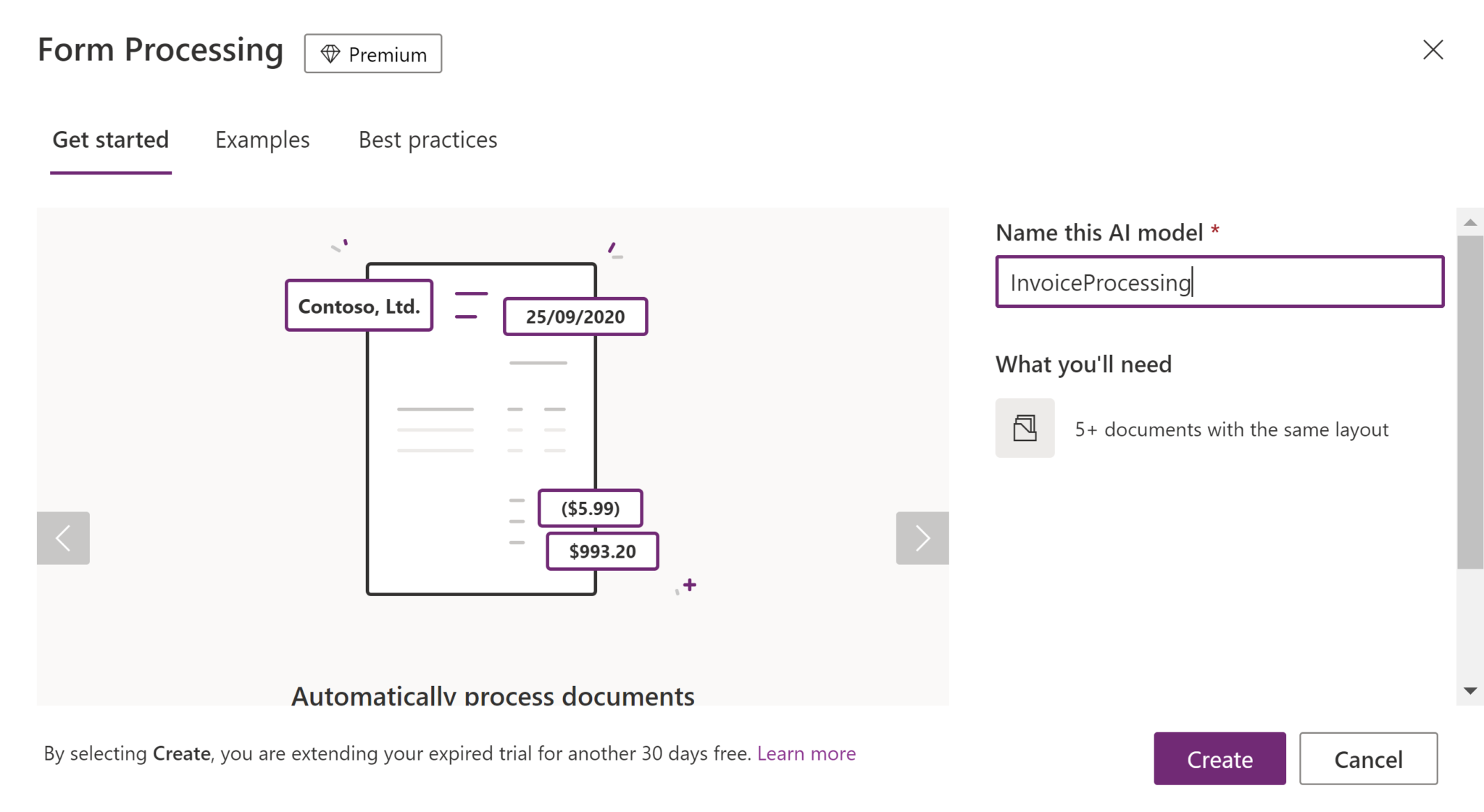Image resolution: width=1484 pixels, height=812 pixels.
Task: Advance to the next carousel slide
Action: pyautogui.click(x=922, y=538)
